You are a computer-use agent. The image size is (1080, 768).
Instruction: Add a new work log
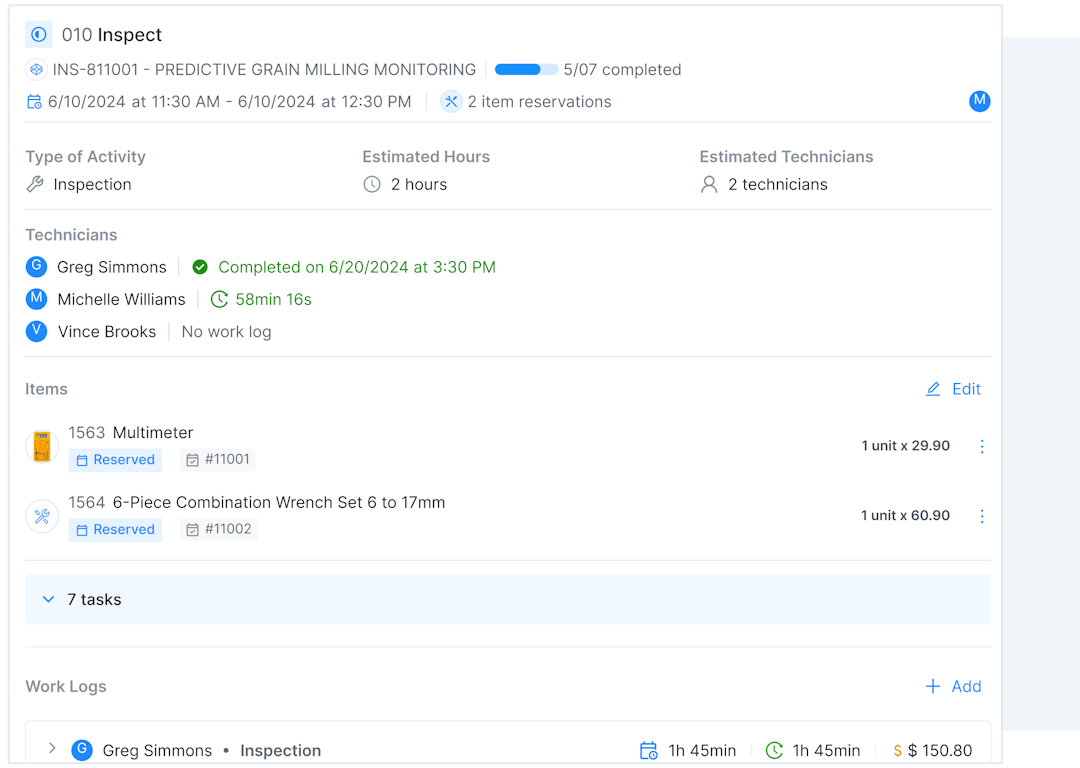pos(953,686)
